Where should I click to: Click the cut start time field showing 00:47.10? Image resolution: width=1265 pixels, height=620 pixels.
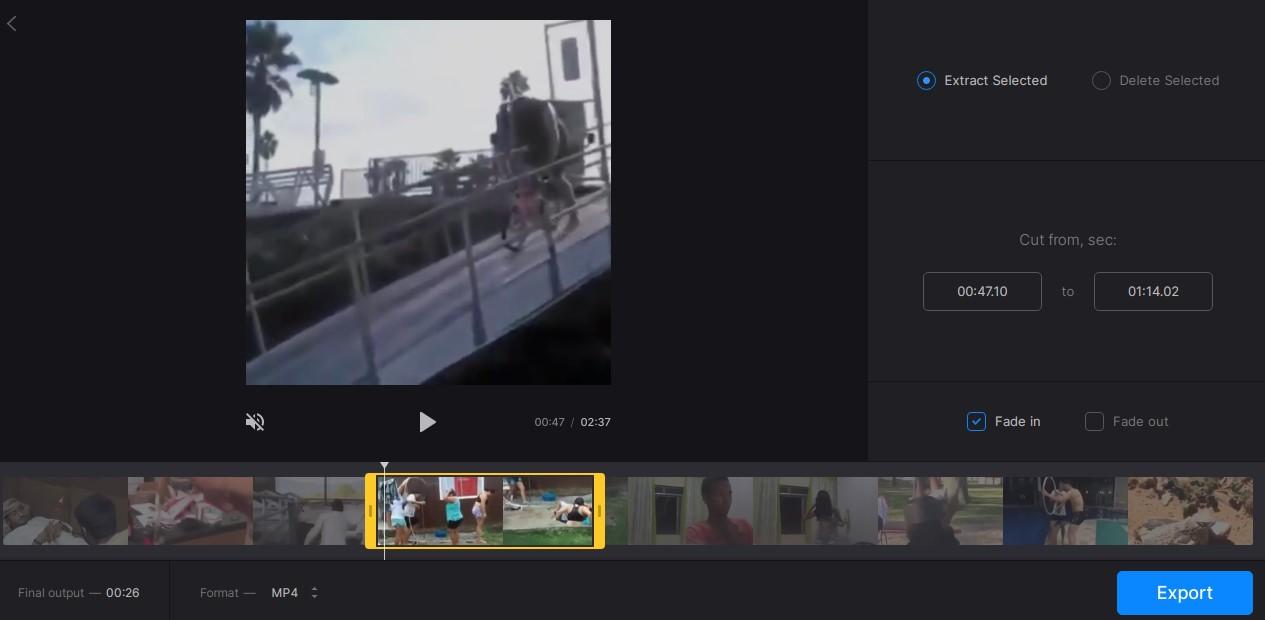[x=982, y=291]
